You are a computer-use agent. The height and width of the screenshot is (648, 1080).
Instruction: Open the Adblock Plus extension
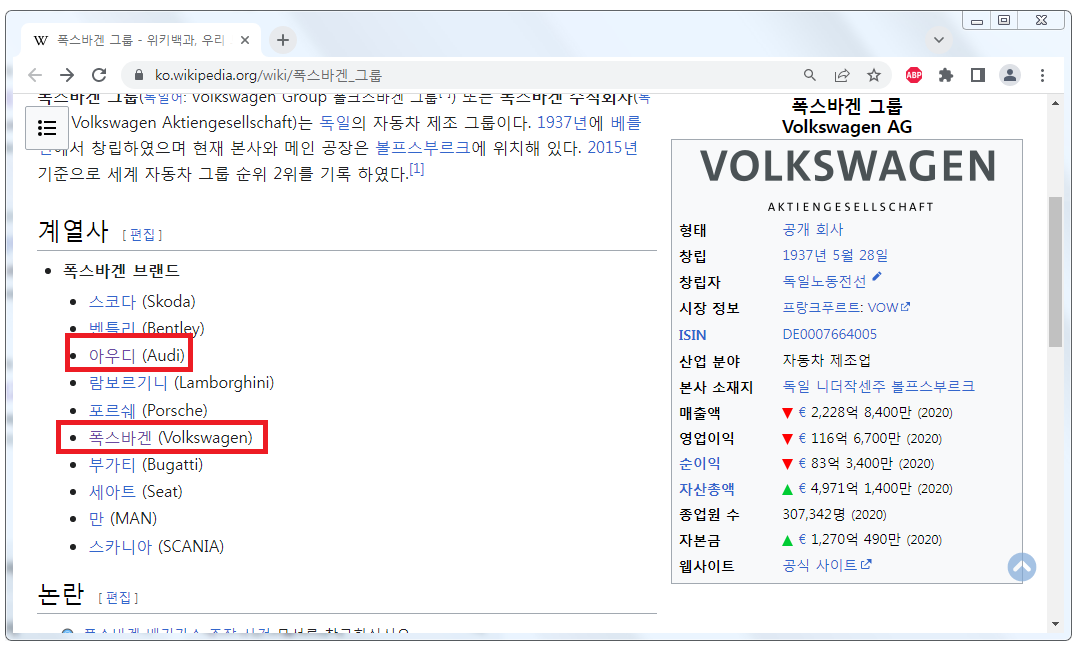point(914,75)
